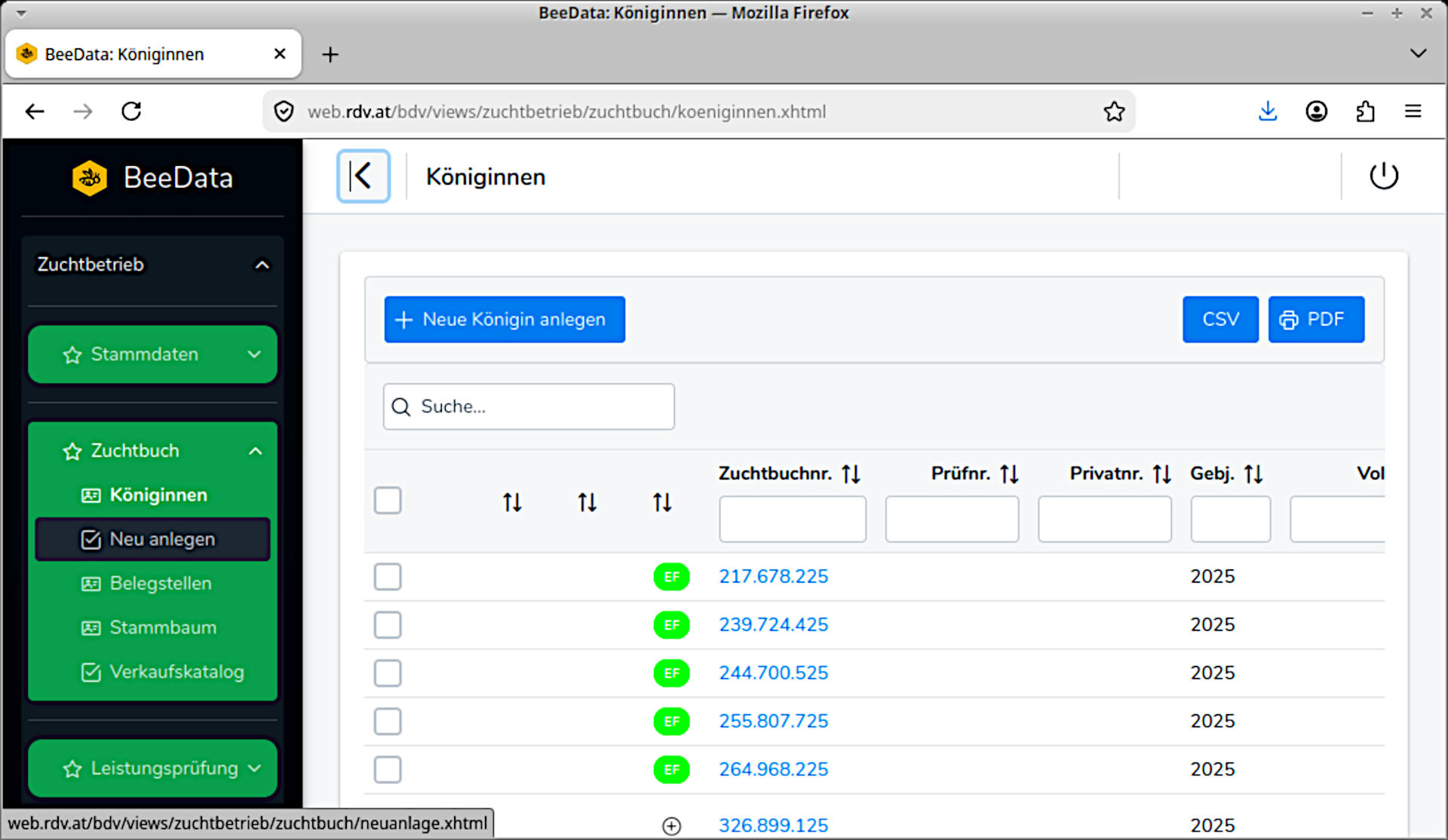Image resolution: width=1448 pixels, height=840 pixels.
Task: Click the Firefox downloads arrow icon
Action: [x=1268, y=112]
